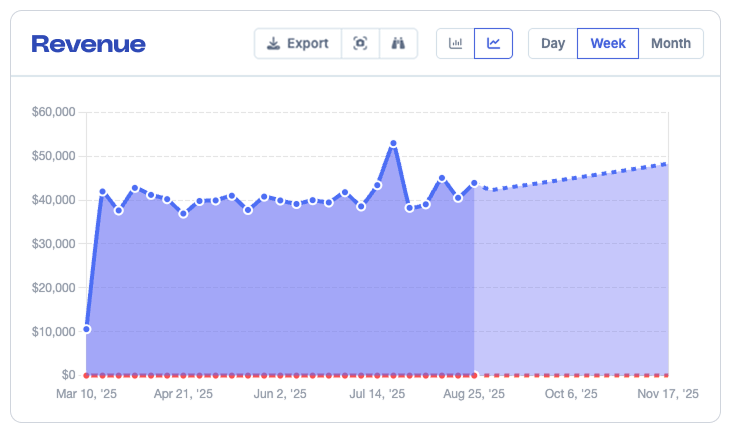Switch to bar chart view

click(456, 44)
